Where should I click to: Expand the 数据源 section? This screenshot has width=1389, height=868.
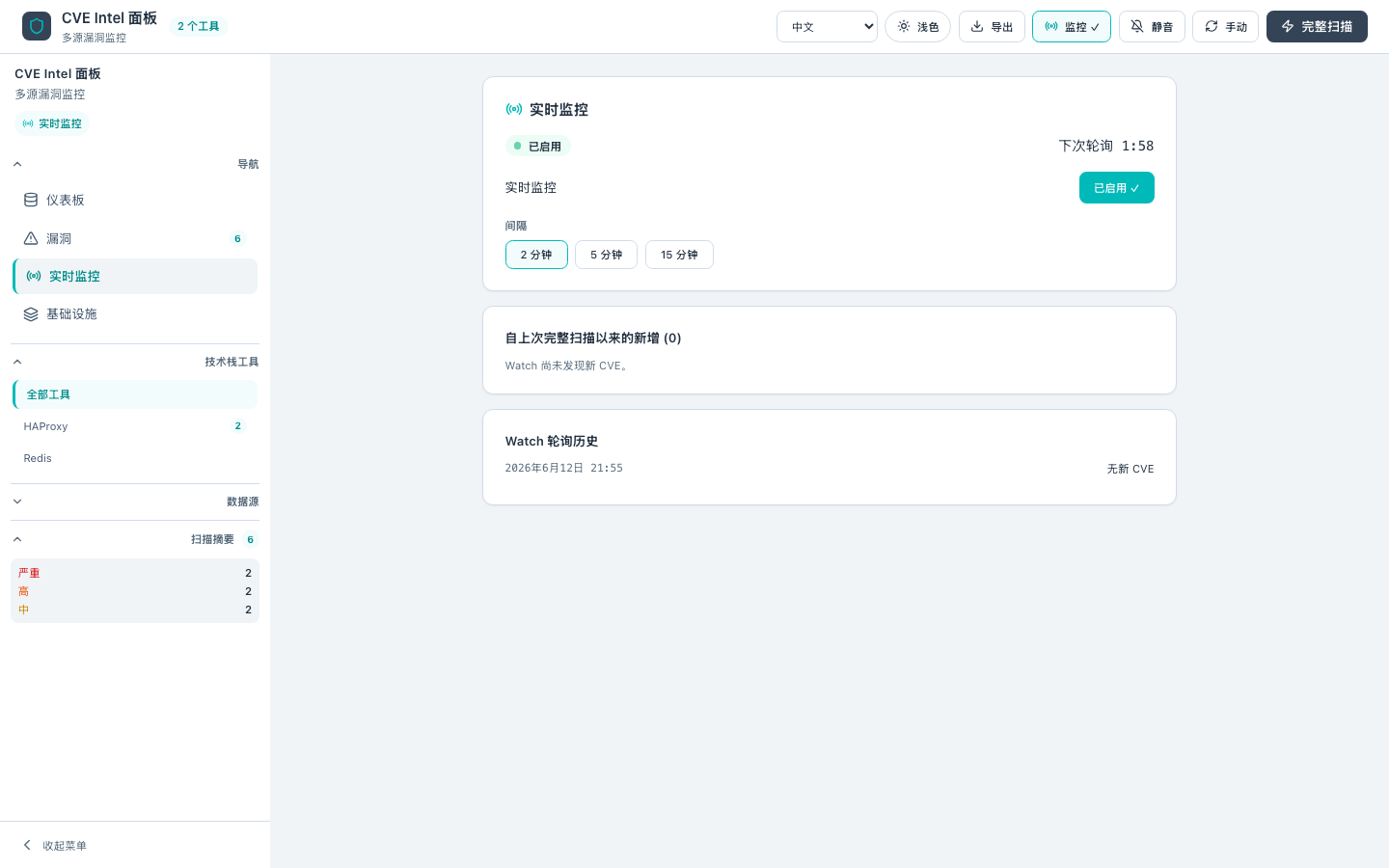pos(135,502)
